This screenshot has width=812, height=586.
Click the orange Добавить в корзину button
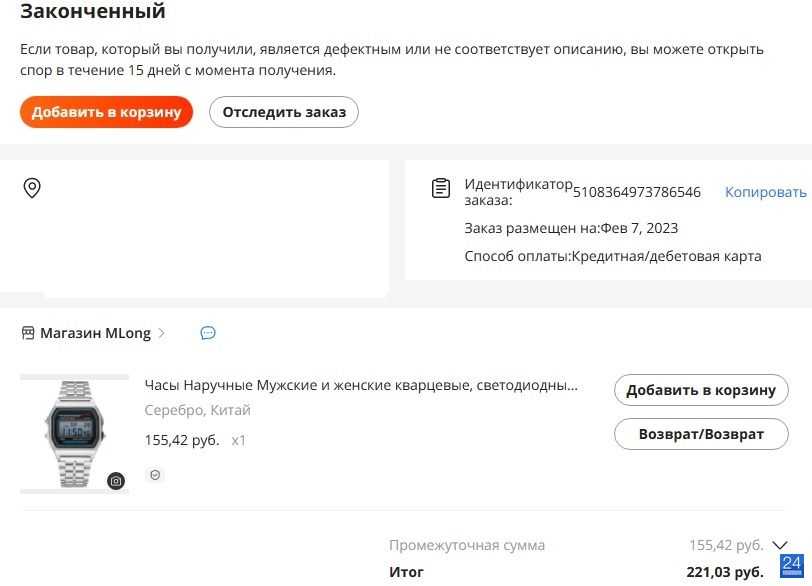[x=106, y=112]
